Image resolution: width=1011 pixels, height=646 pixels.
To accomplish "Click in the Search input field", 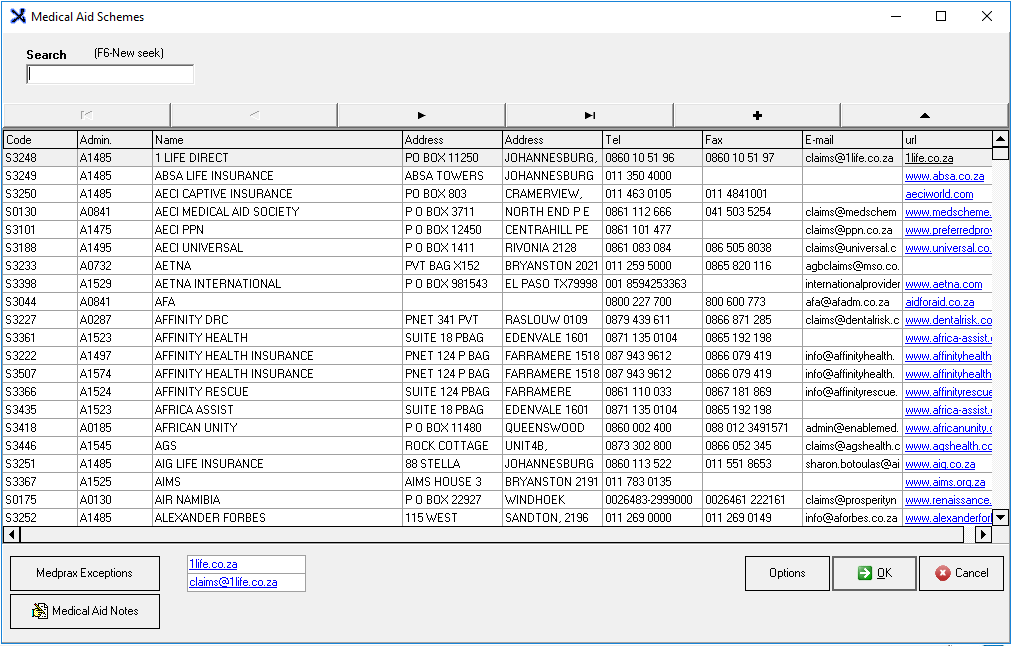I will click(x=110, y=75).
